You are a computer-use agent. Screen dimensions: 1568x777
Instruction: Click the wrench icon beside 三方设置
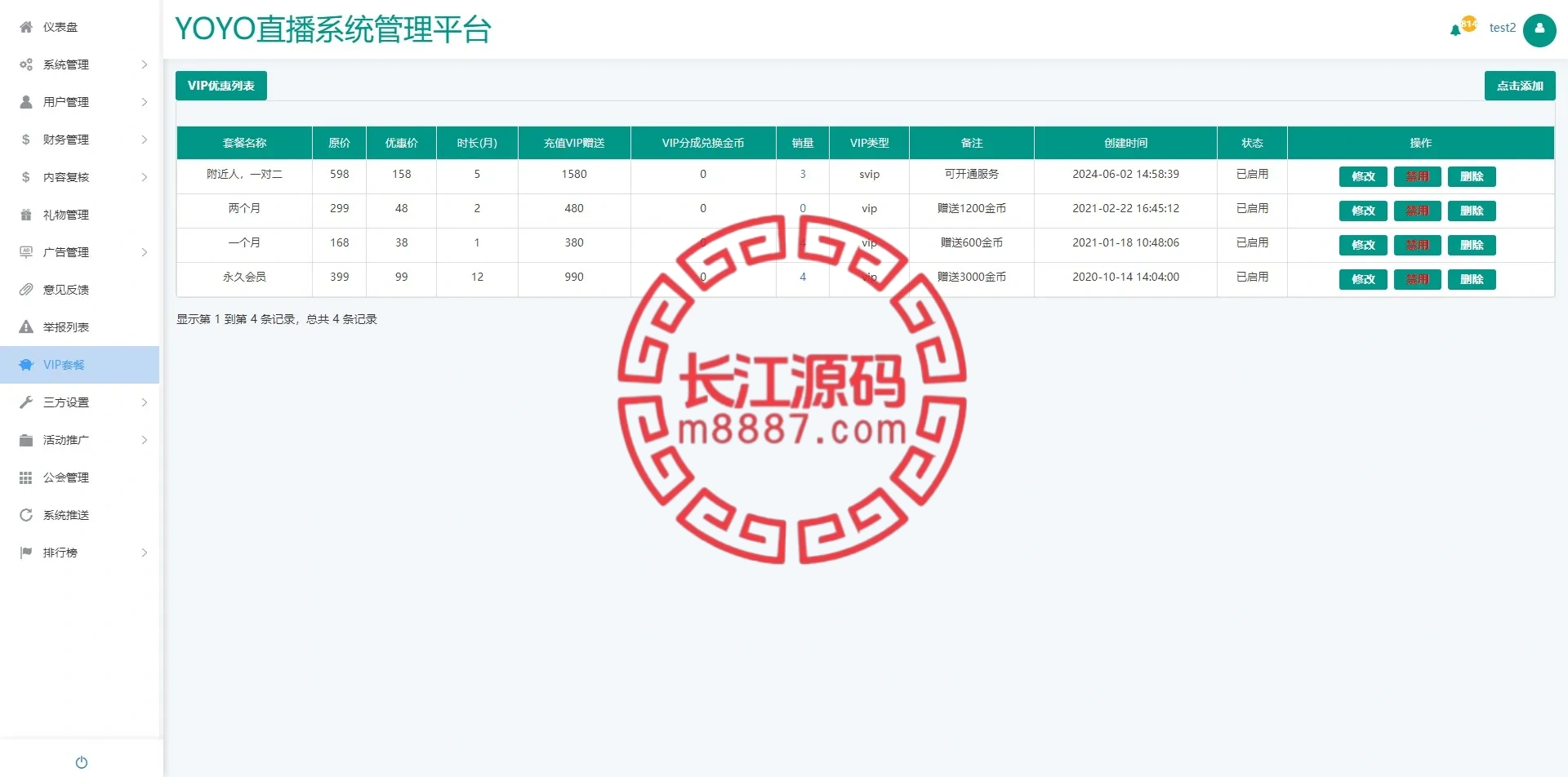[26, 402]
